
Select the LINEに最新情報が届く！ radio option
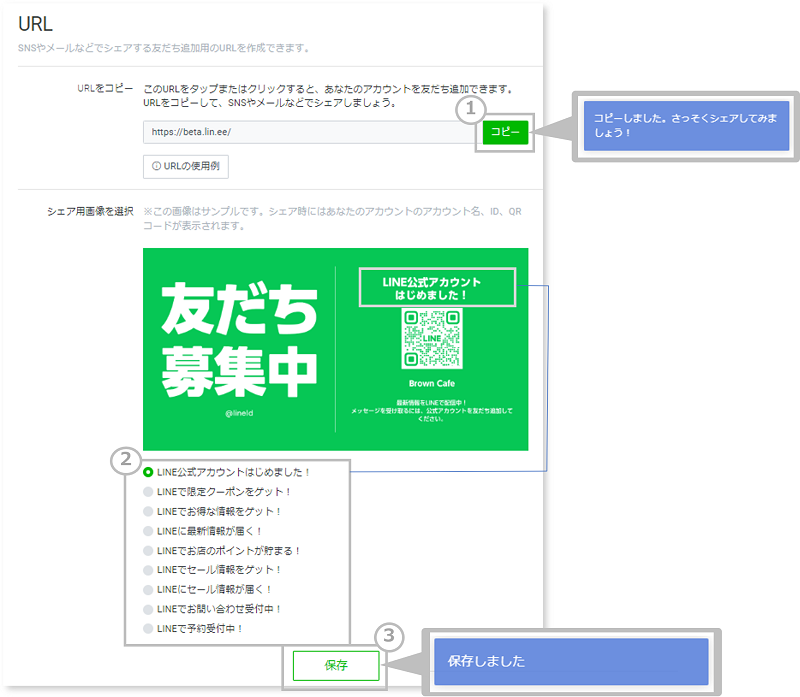(148, 531)
